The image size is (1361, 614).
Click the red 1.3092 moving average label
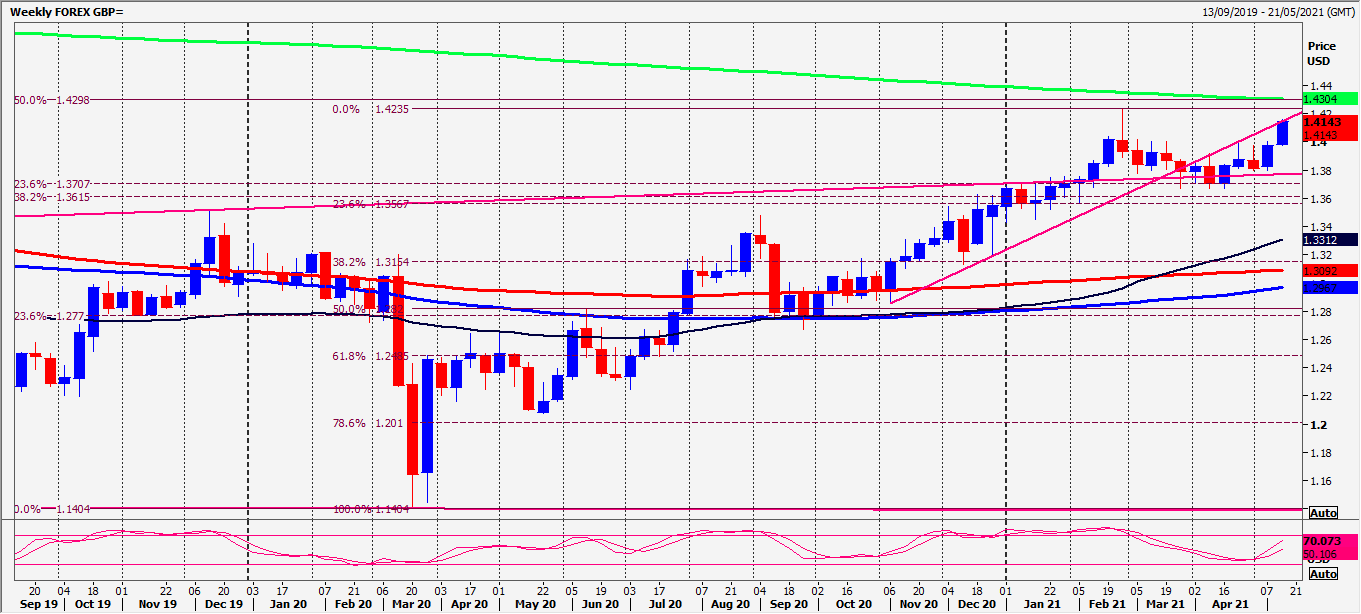pos(1327,269)
